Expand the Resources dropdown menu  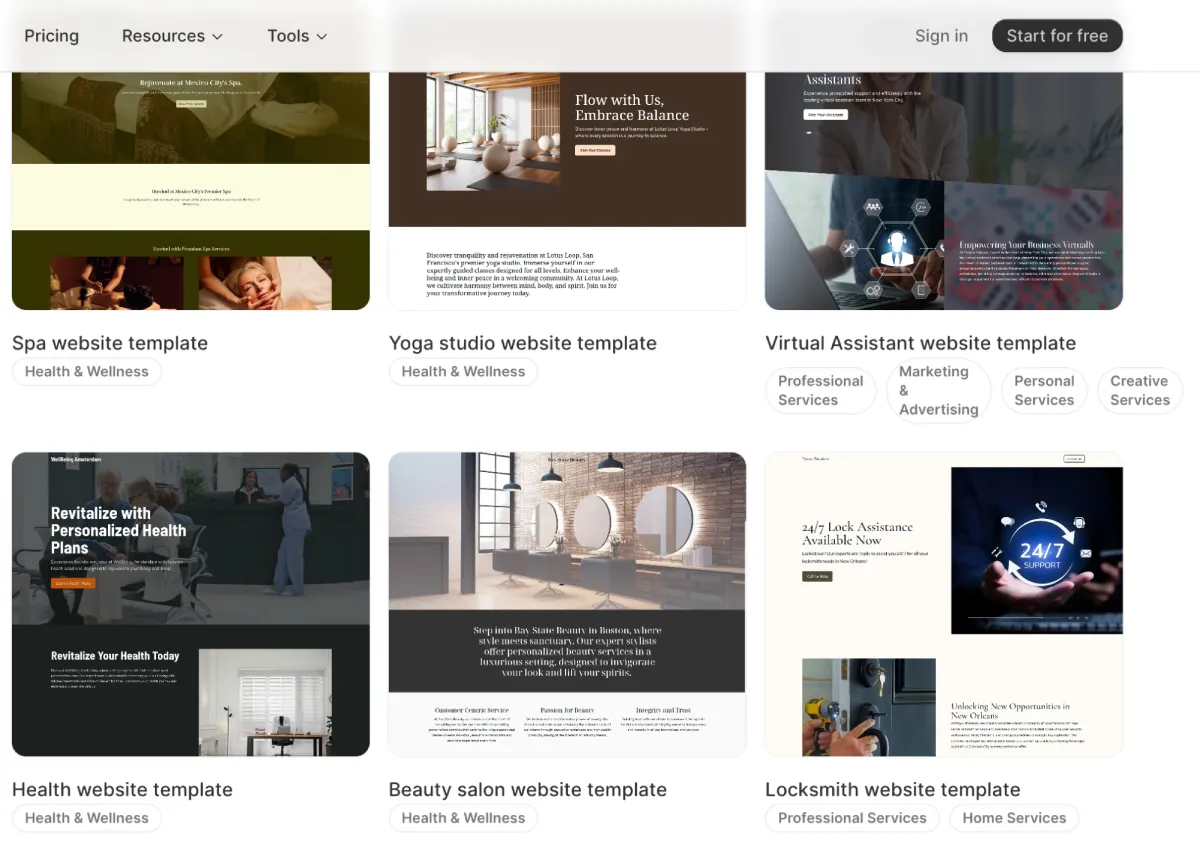coord(172,36)
